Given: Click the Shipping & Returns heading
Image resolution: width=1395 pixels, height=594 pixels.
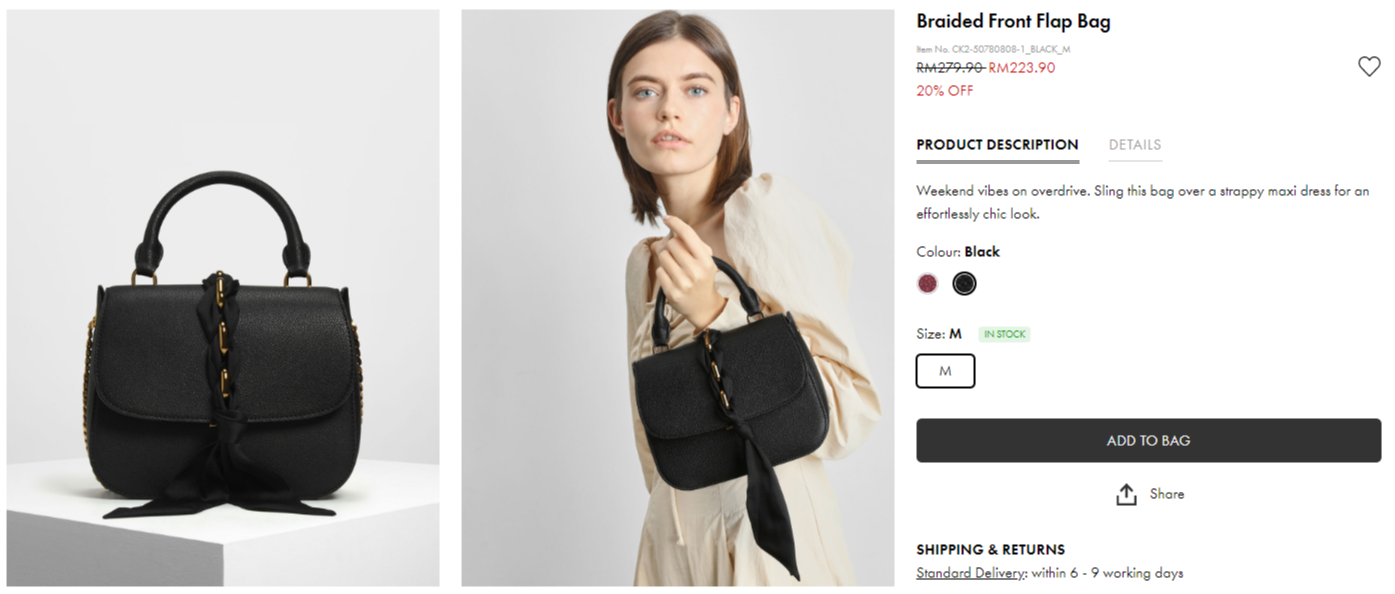Looking at the screenshot, I should (x=990, y=549).
